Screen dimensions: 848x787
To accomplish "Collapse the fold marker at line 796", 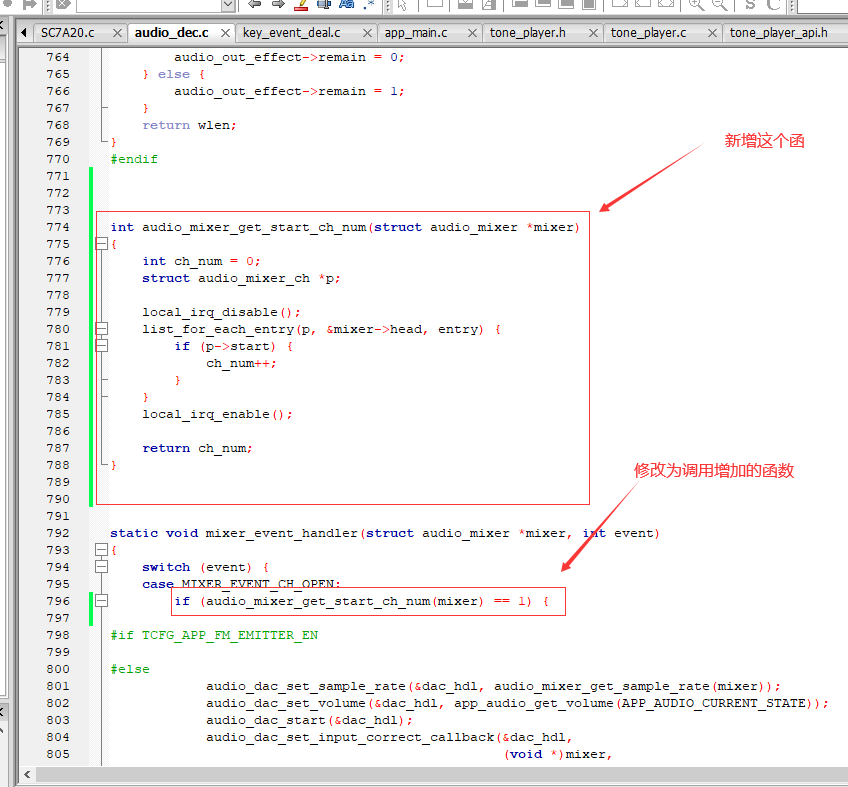I will (102, 601).
